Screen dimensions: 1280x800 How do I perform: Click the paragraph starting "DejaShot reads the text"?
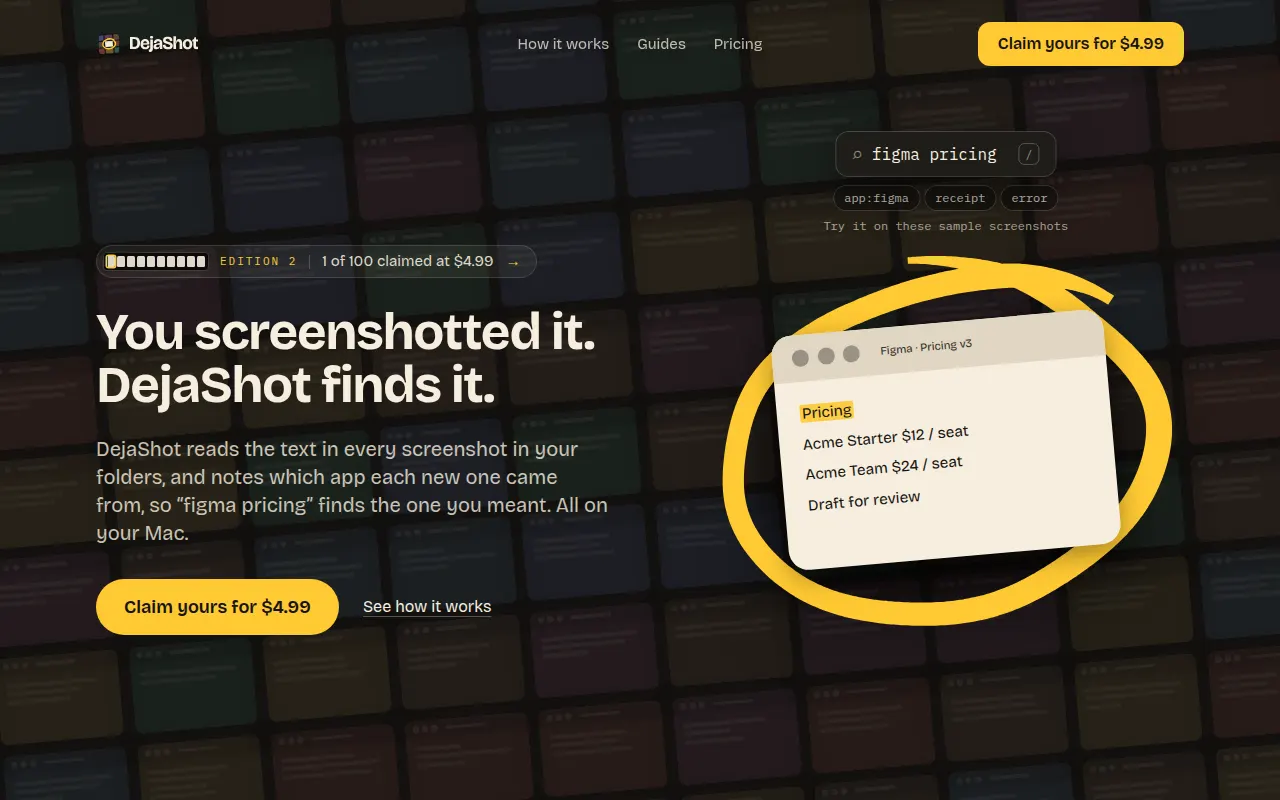point(352,491)
